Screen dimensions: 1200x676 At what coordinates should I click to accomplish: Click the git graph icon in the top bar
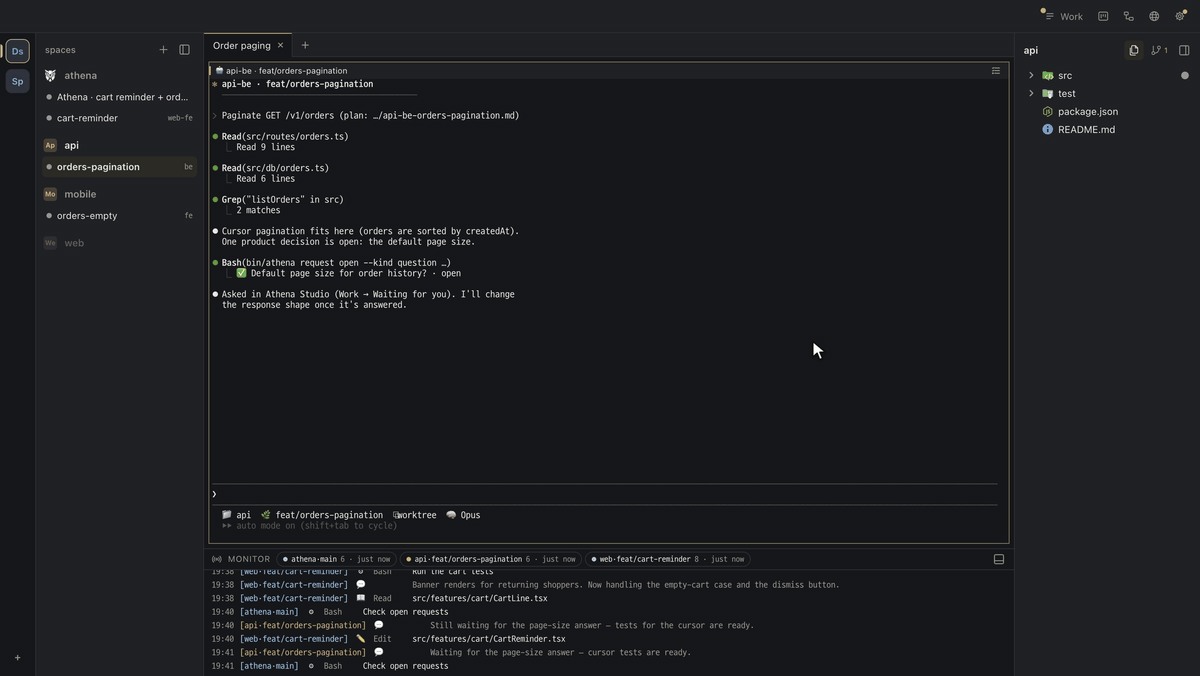point(1129,16)
